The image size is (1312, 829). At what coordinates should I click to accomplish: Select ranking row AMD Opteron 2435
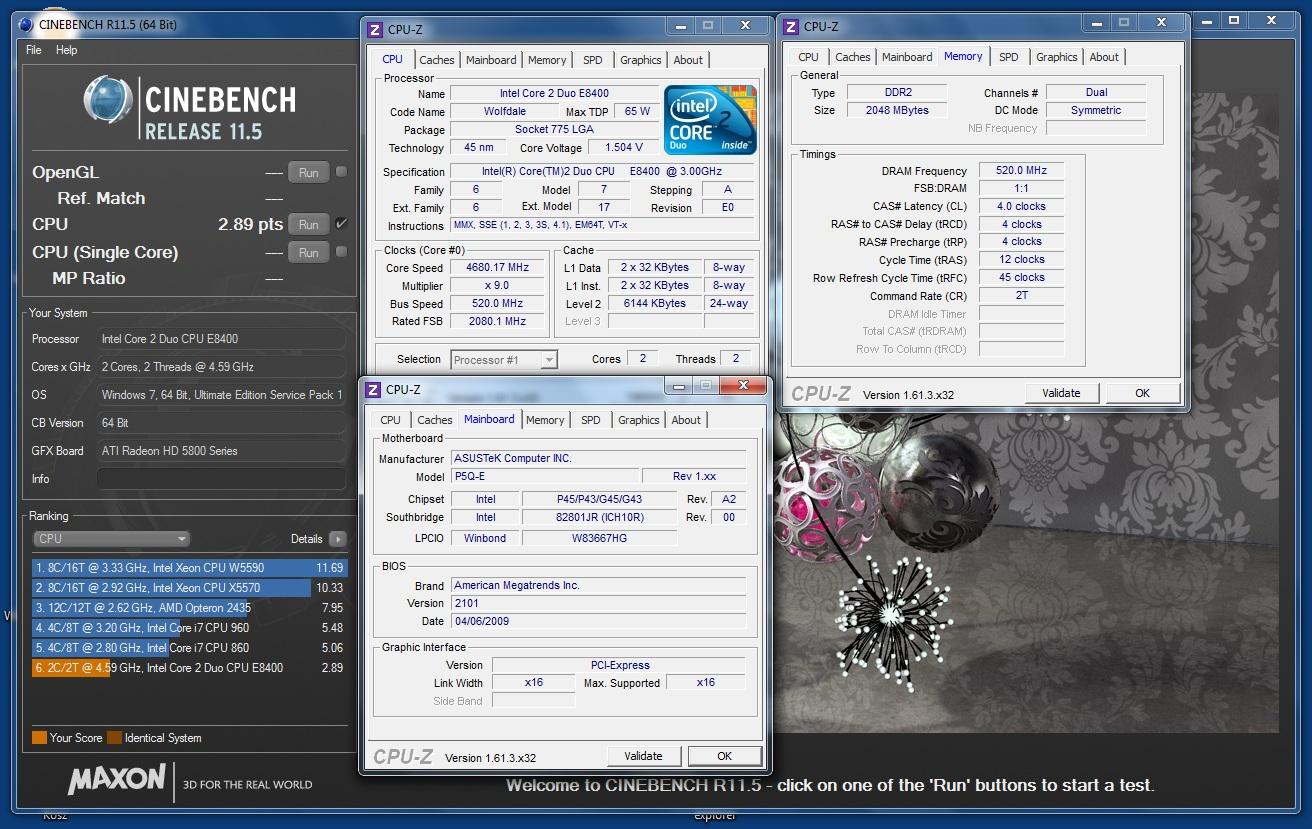click(x=189, y=608)
